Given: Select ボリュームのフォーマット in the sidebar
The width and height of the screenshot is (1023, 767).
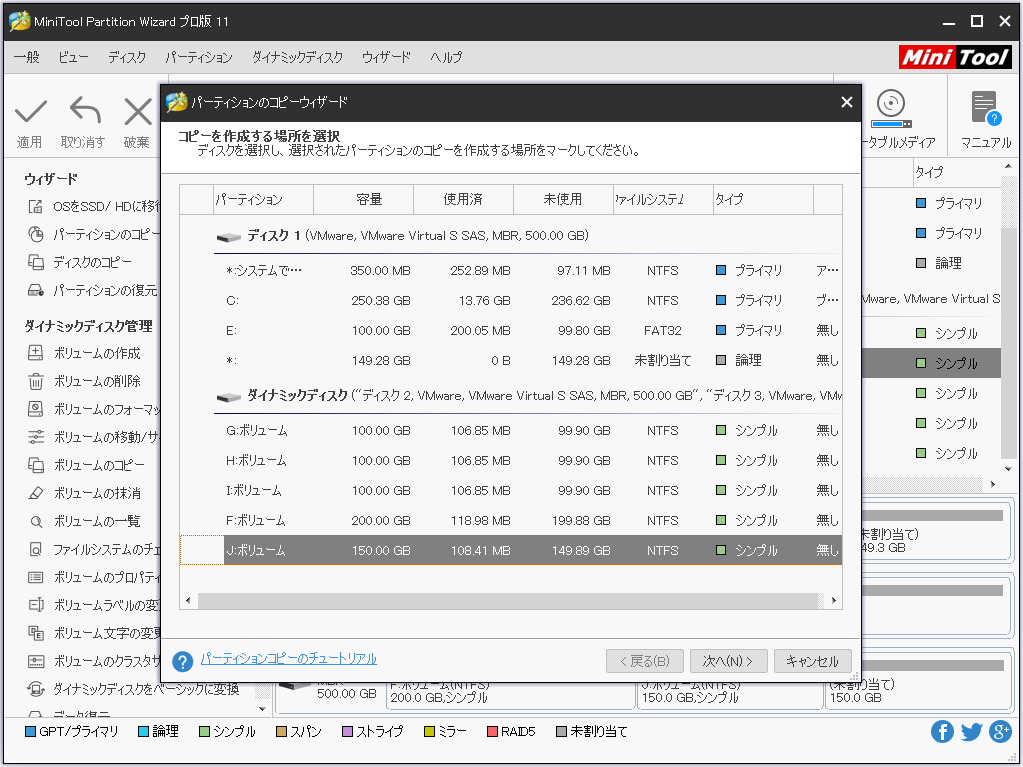Looking at the screenshot, I should tap(95, 410).
